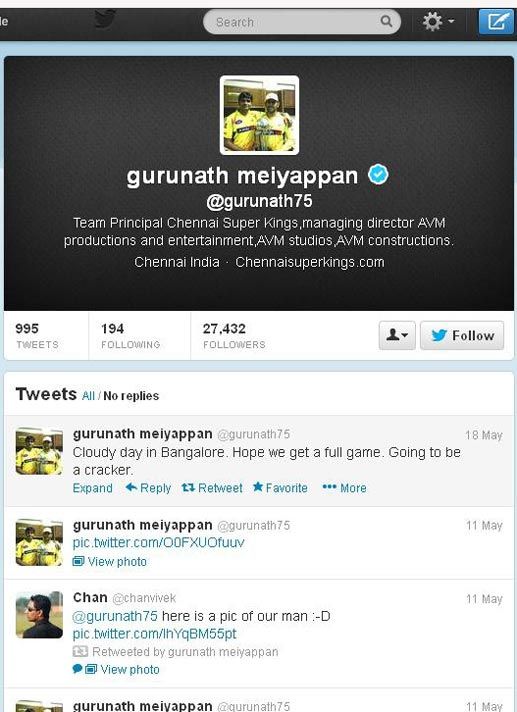Click the search magnifier icon
The height and width of the screenshot is (712, 517).
pos(386,21)
